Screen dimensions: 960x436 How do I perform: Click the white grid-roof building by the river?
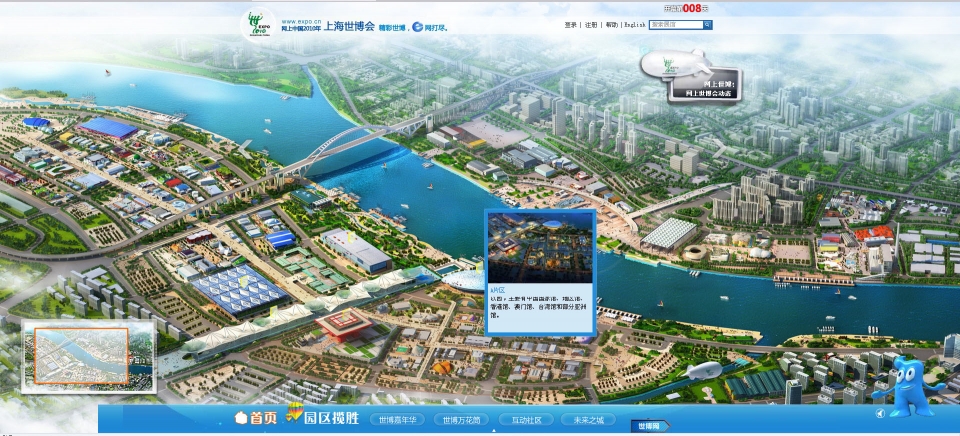669,233
